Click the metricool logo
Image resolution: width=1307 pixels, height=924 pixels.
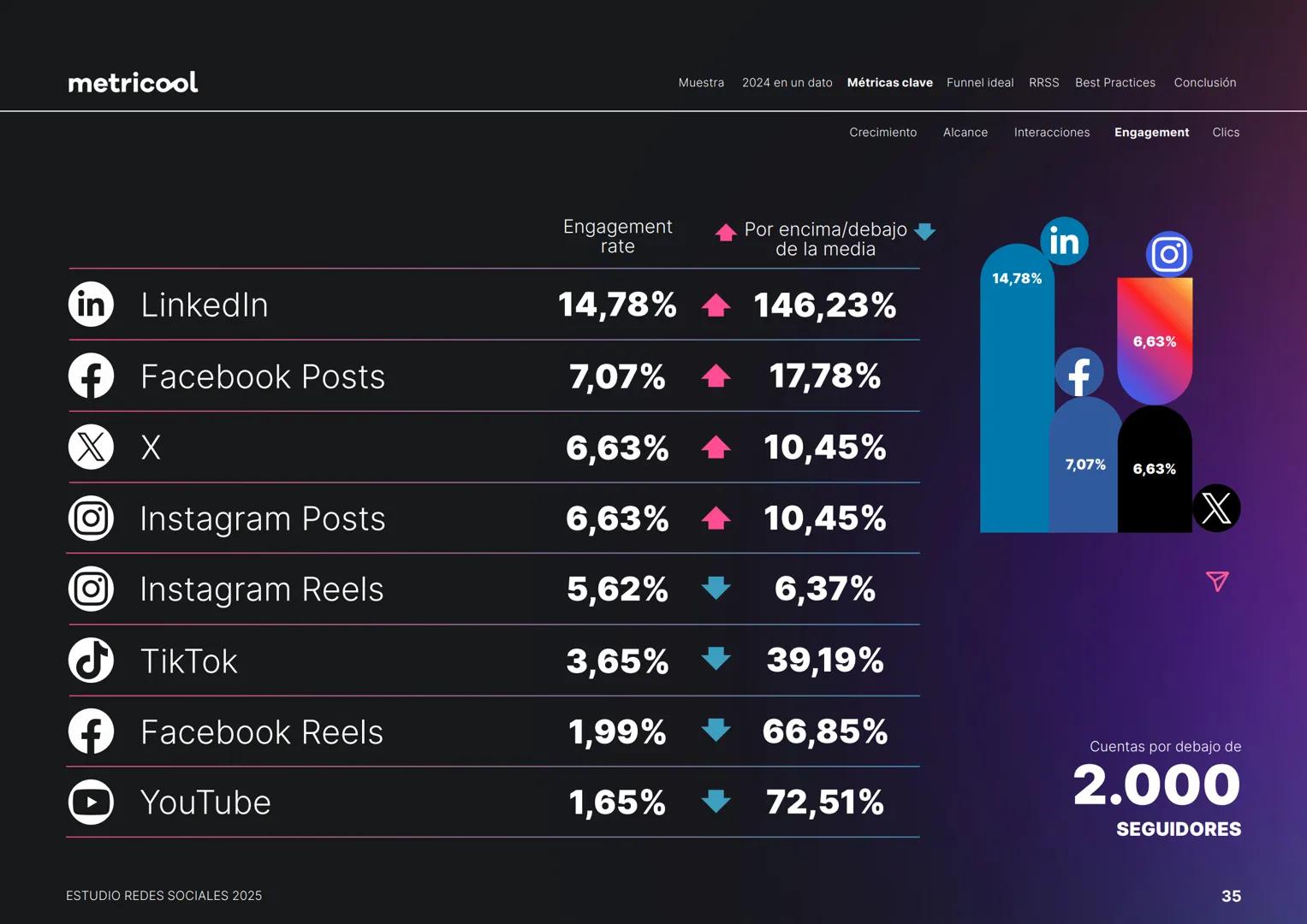tap(133, 82)
